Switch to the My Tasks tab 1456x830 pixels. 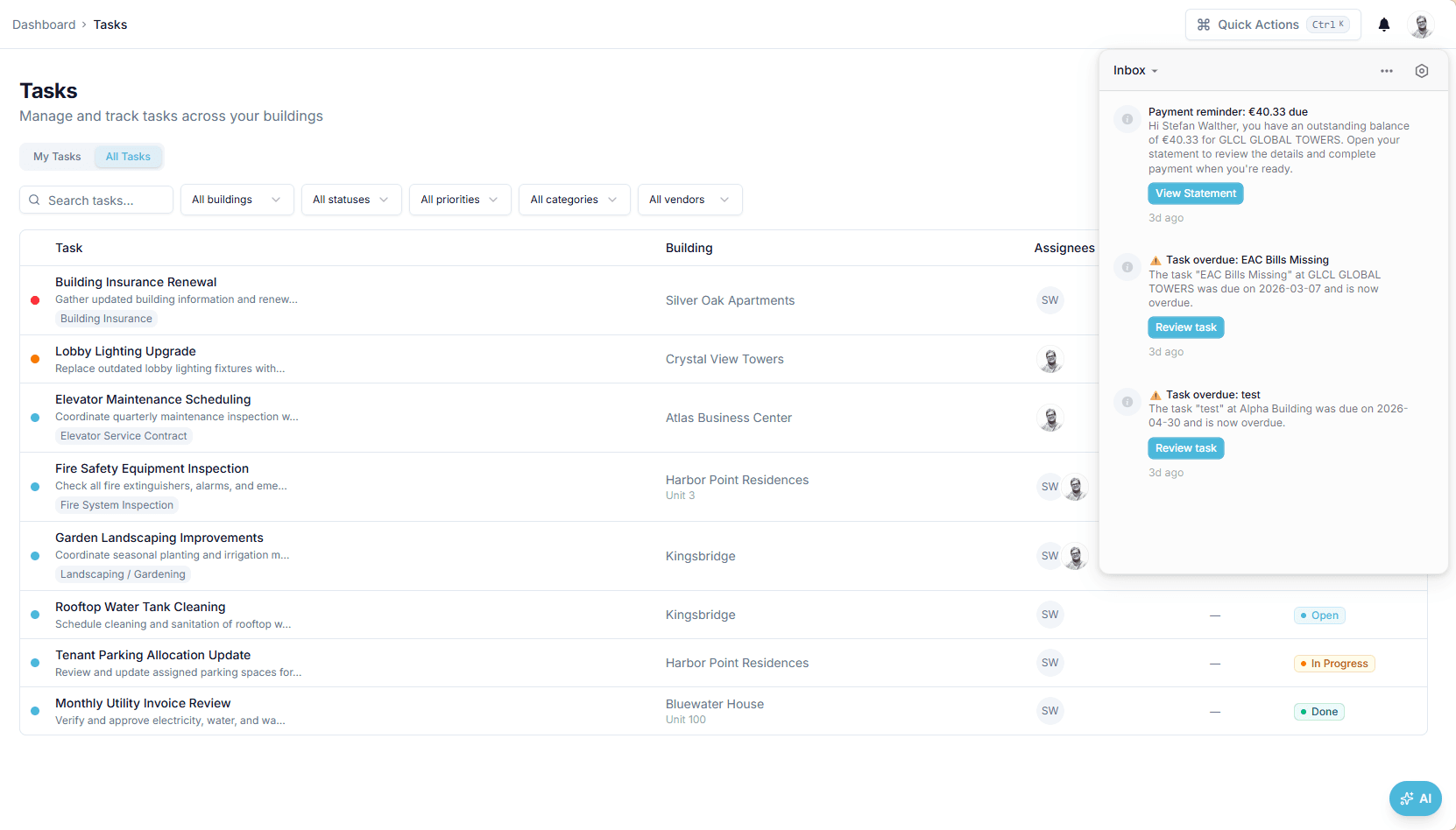tap(57, 157)
